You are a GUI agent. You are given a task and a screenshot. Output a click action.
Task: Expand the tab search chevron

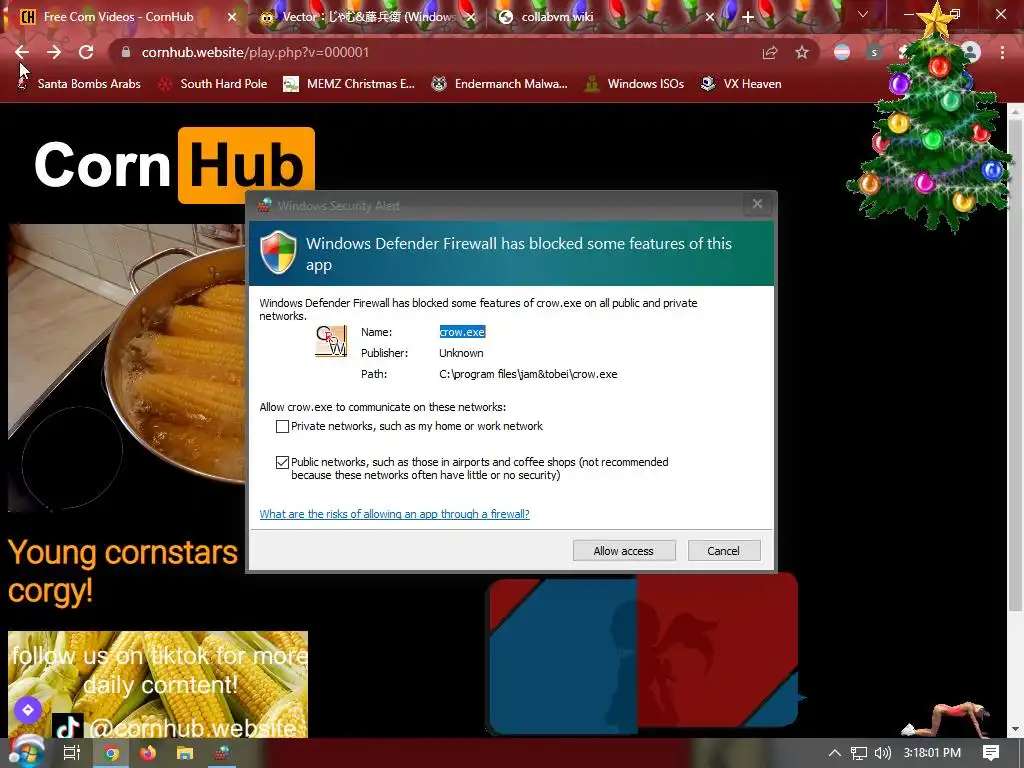coord(863,14)
